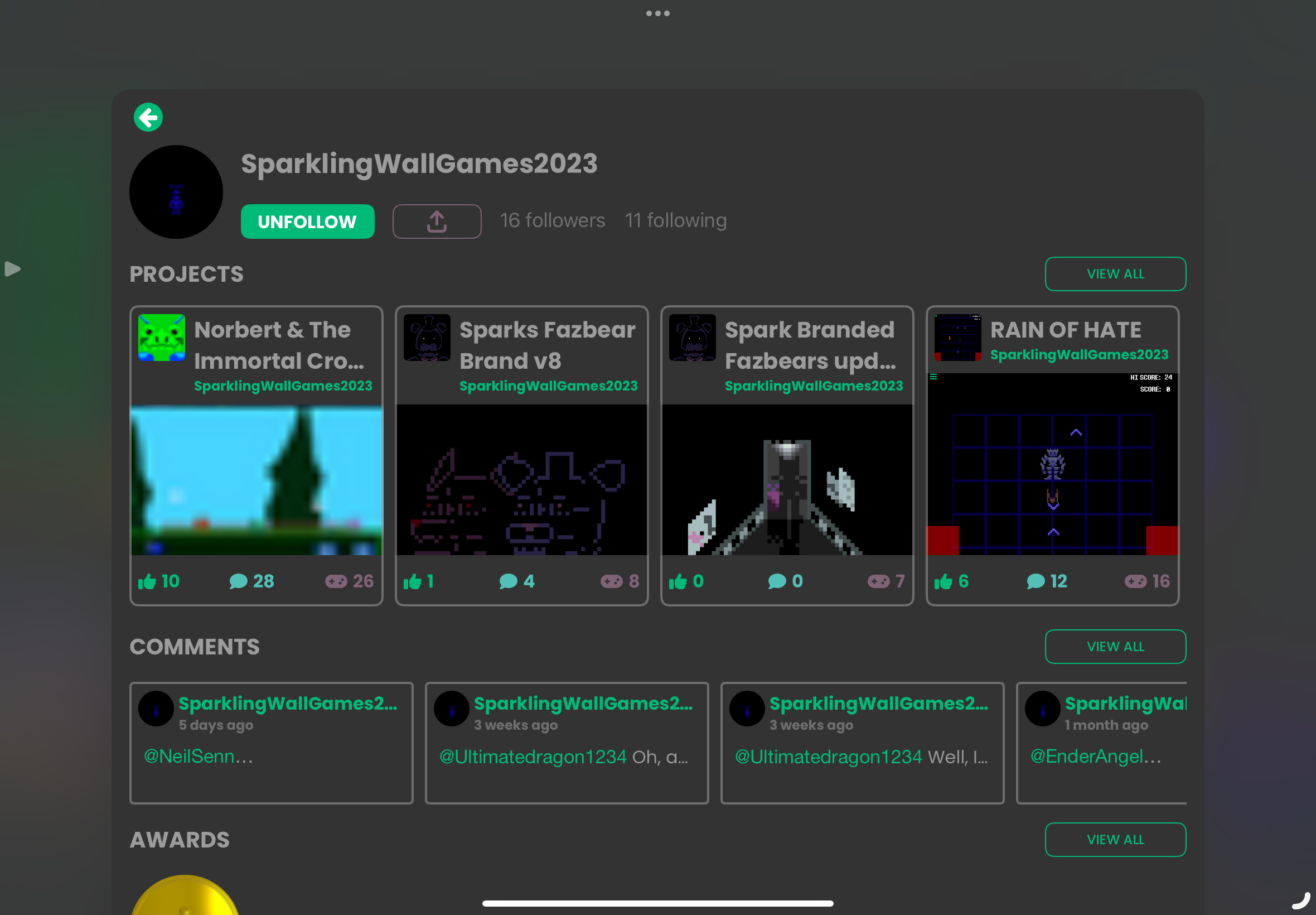Tap the three dots at the top center
Image resolution: width=1316 pixels, height=915 pixels.
[x=657, y=13]
